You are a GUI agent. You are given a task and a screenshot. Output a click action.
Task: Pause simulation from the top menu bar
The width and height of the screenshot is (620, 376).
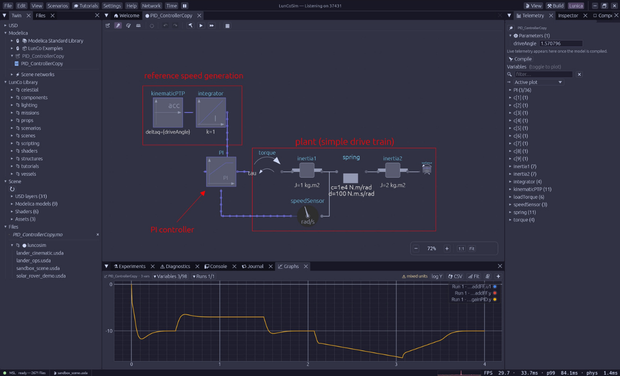(185, 6)
